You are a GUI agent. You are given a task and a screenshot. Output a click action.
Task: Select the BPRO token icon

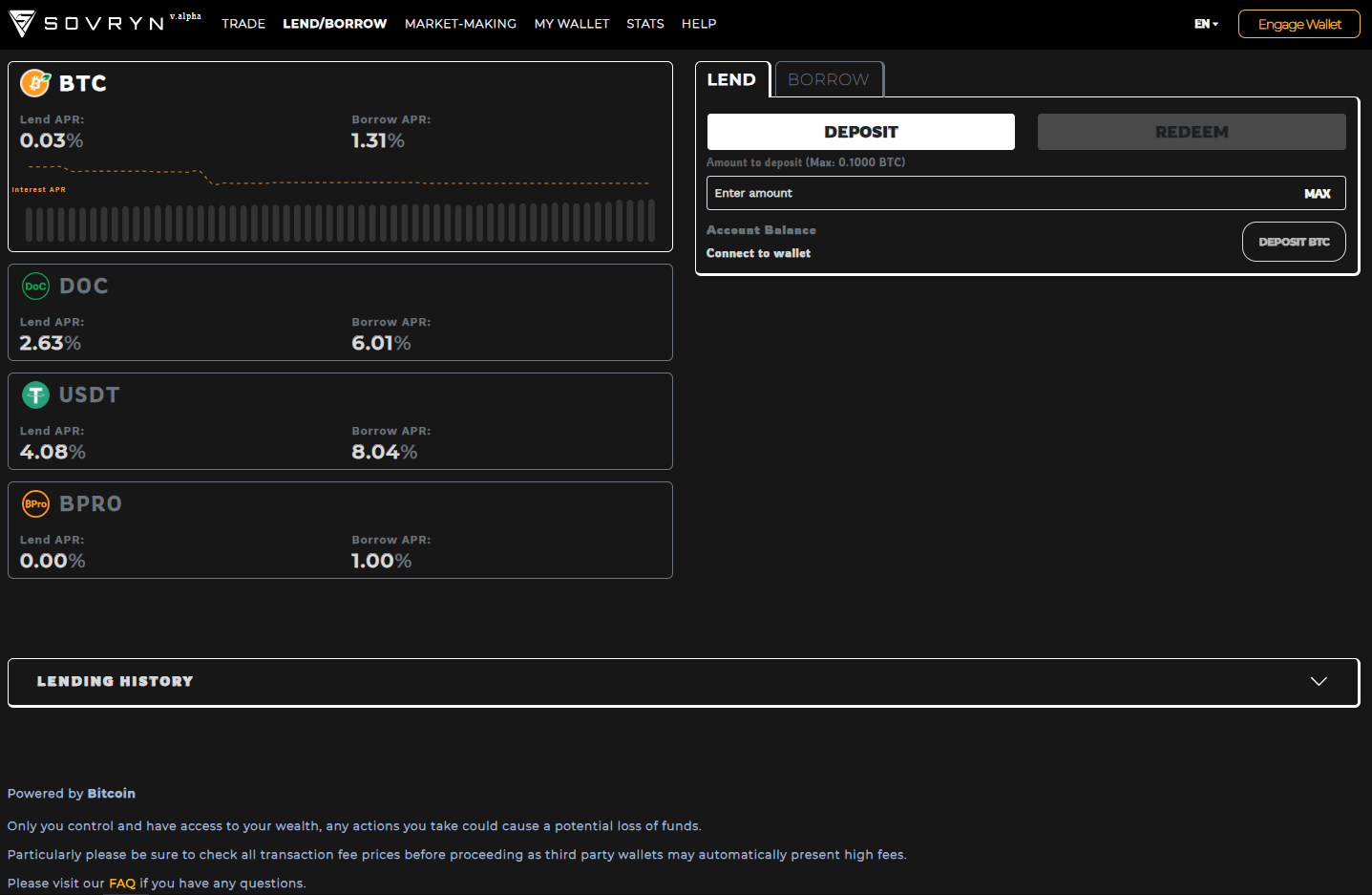(35, 503)
